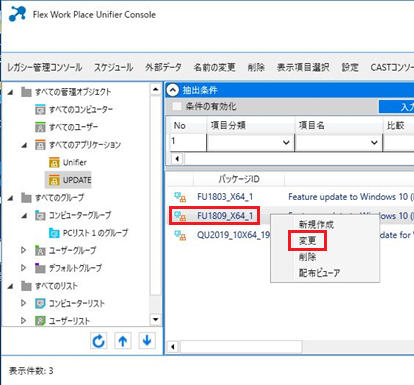Click the すべてのアプリケーション icon

(x=40, y=145)
